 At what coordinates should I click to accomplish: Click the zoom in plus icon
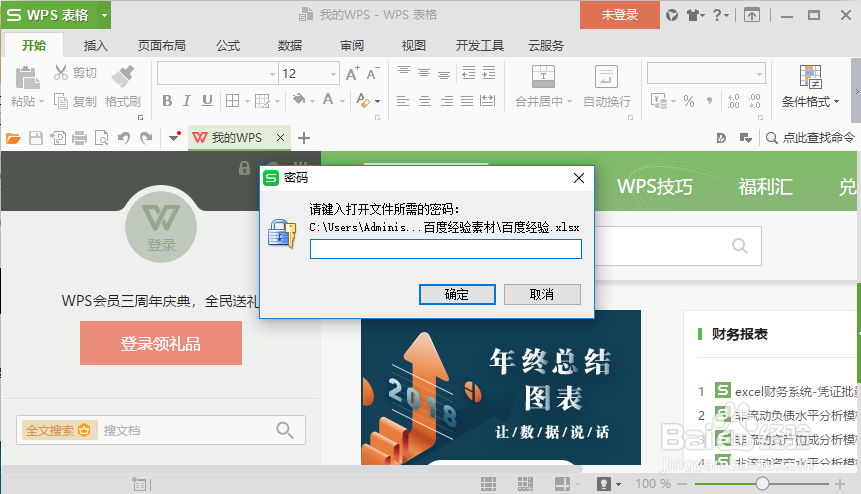click(840, 484)
